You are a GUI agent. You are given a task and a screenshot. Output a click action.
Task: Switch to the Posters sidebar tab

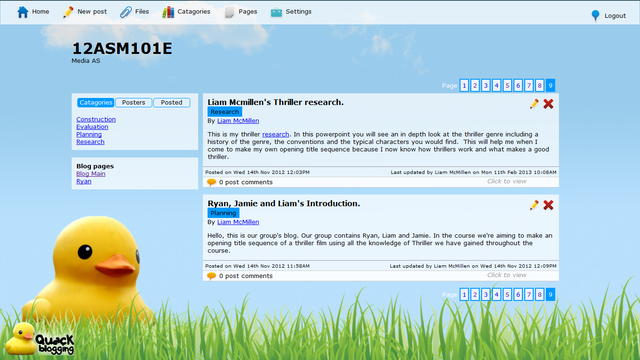pyautogui.click(x=133, y=102)
